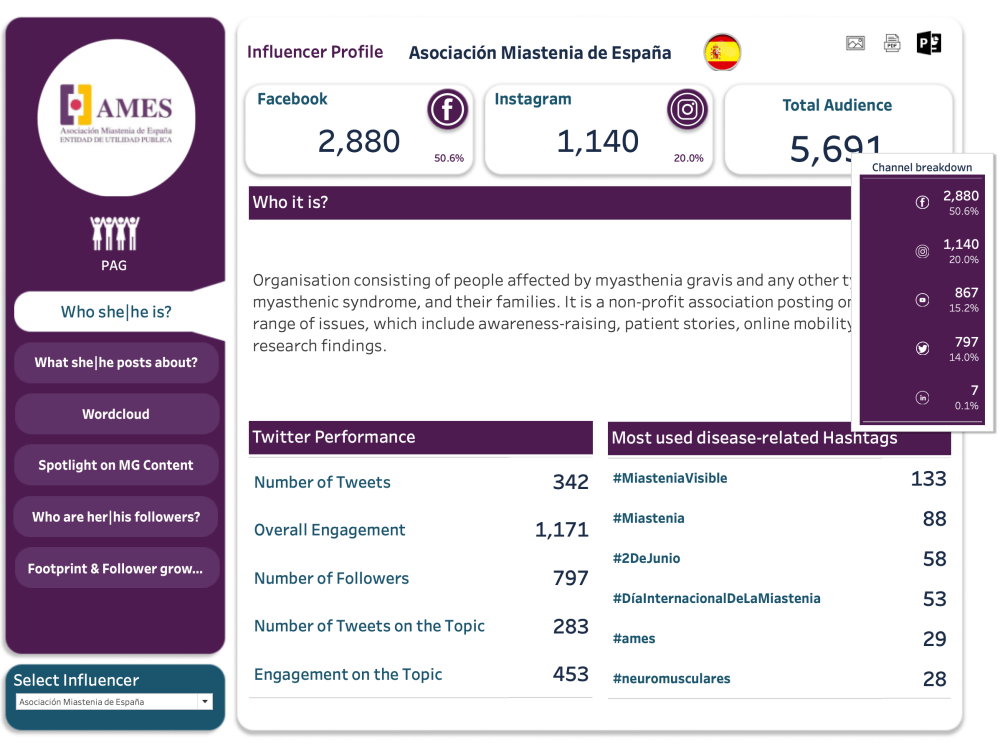Select the image export icon
The height and width of the screenshot is (750, 1000).
coord(855,43)
